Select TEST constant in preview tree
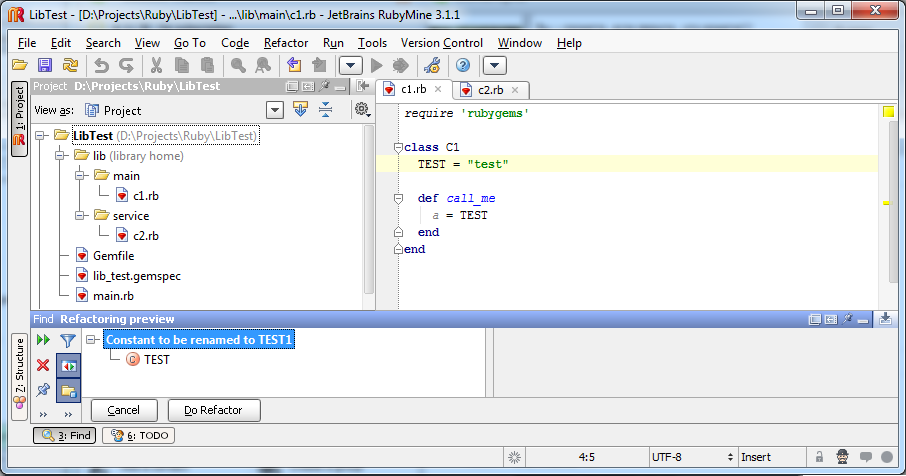Viewport: 906px width, 476px height. (148, 359)
